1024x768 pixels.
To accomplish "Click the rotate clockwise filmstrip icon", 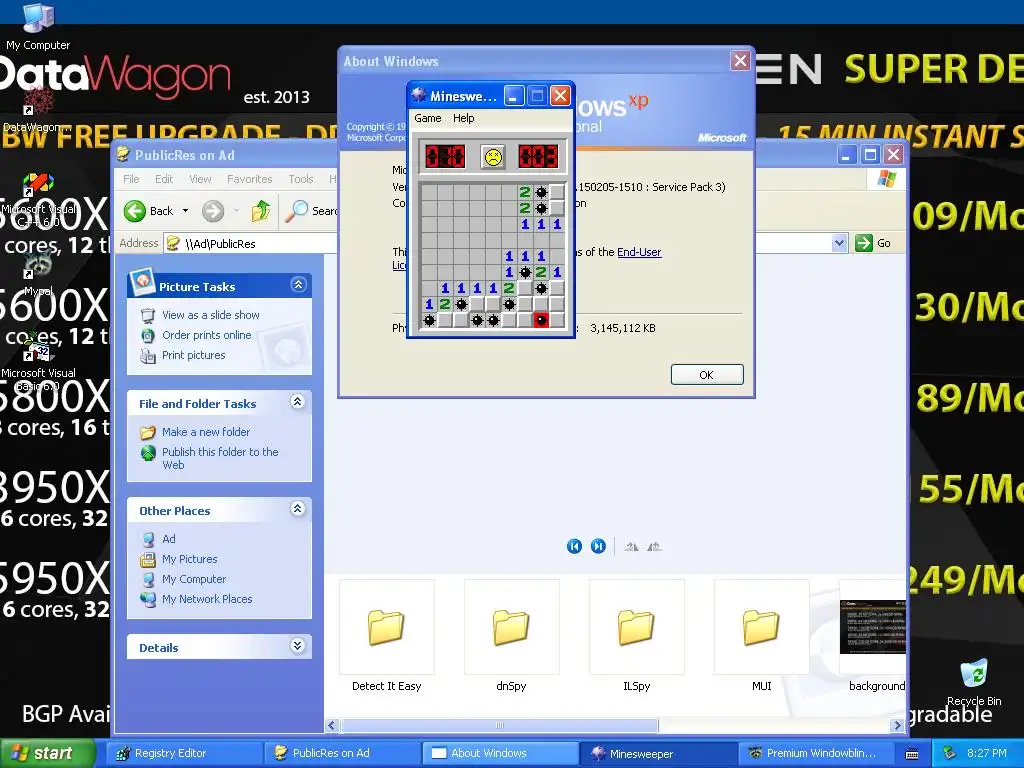I will coord(631,547).
